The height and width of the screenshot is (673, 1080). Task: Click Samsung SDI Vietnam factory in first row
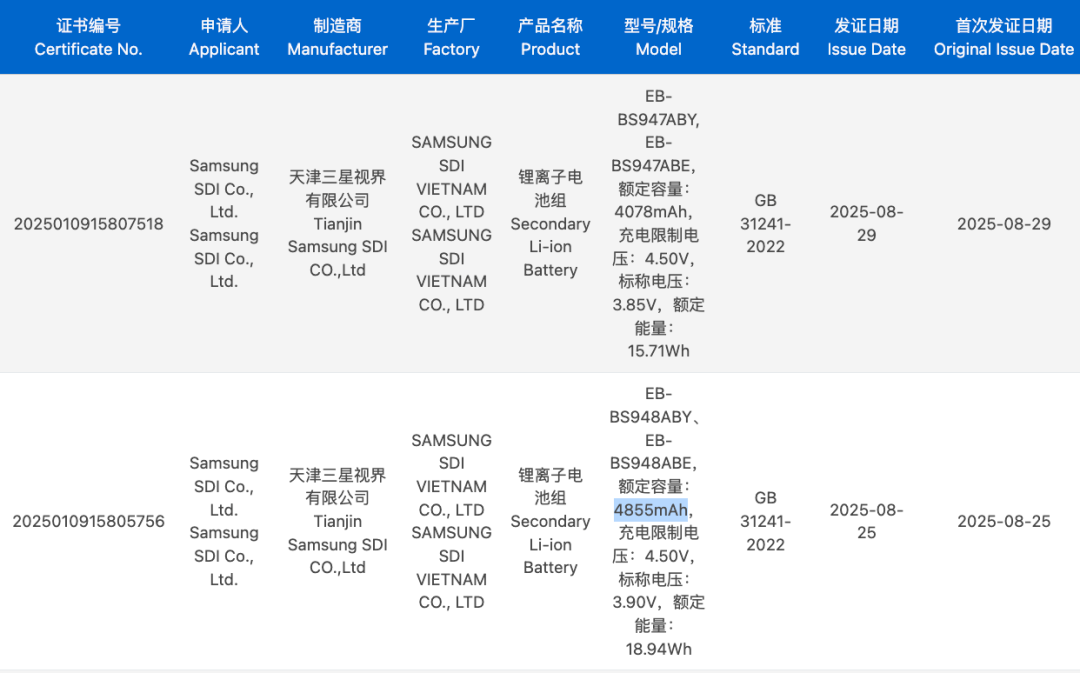point(451,224)
